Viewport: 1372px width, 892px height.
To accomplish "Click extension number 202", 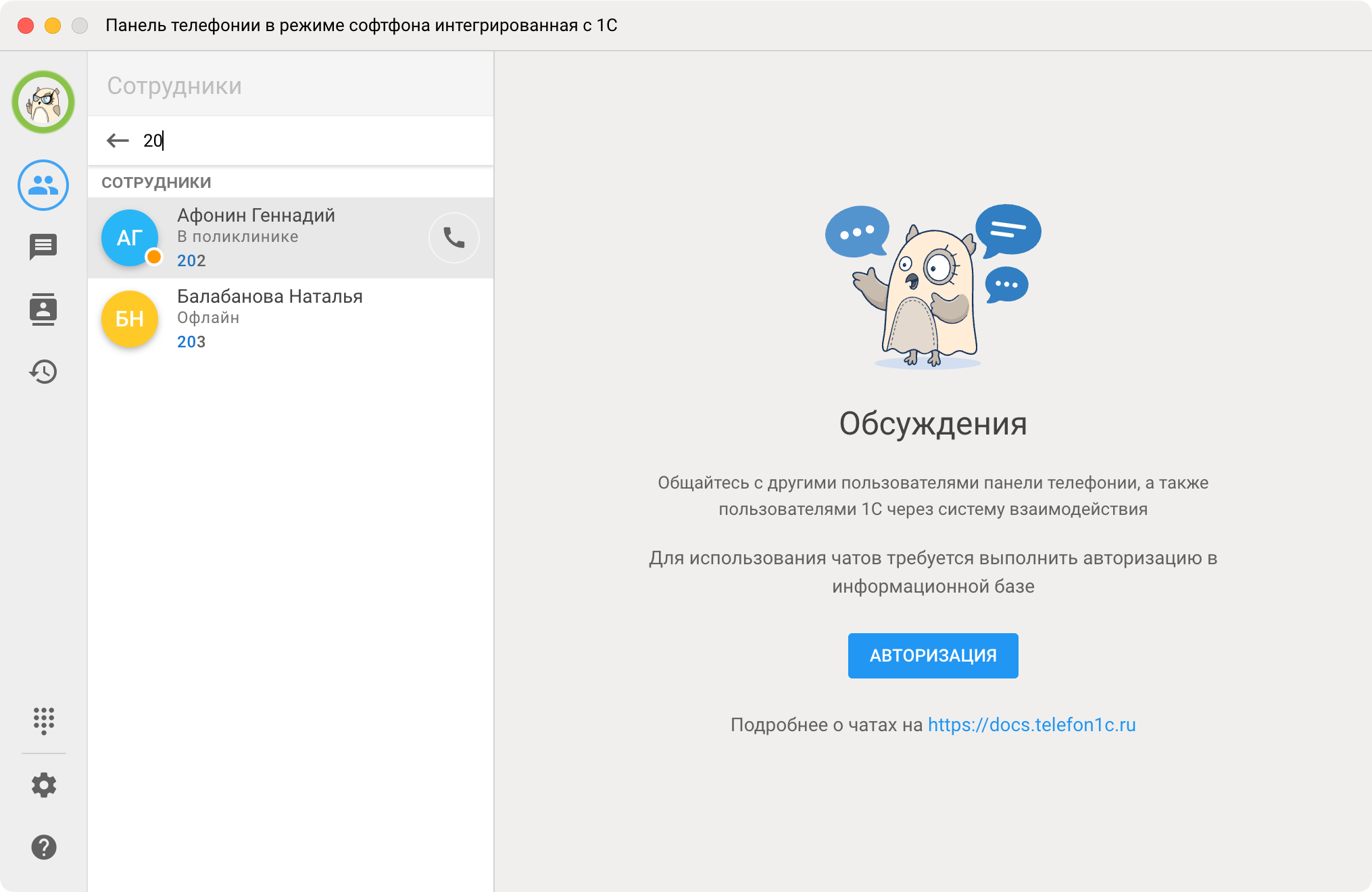I will pyautogui.click(x=191, y=261).
